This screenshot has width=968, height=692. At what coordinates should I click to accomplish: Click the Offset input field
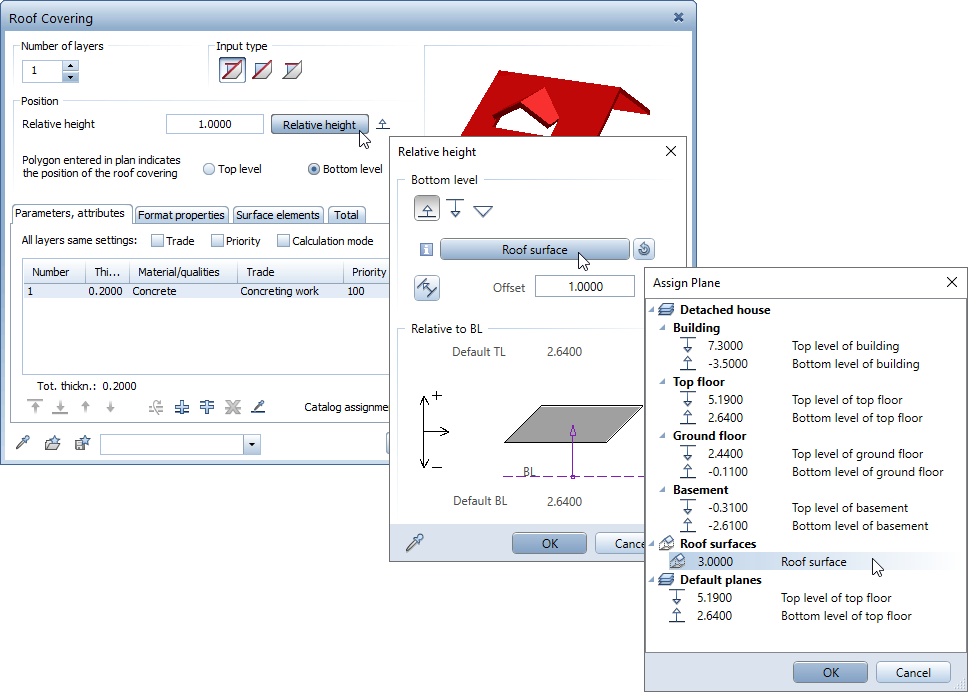pos(584,287)
